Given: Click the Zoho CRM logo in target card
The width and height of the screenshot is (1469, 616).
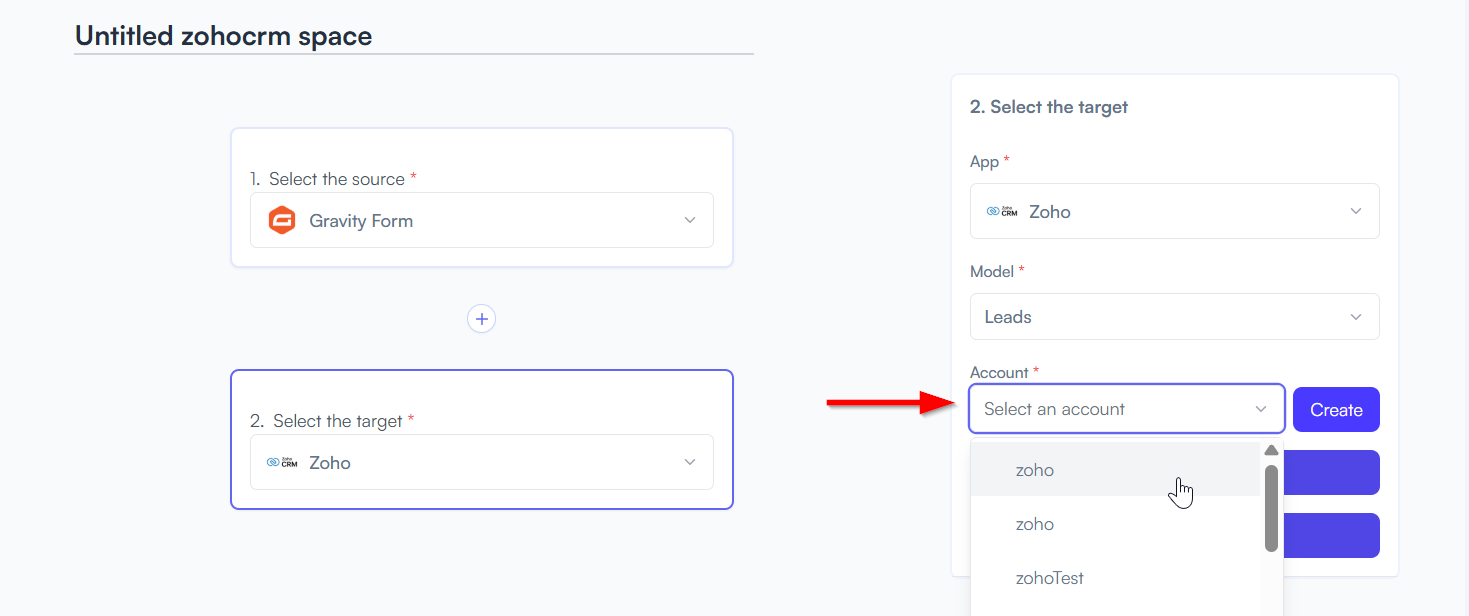Looking at the screenshot, I should coord(282,462).
